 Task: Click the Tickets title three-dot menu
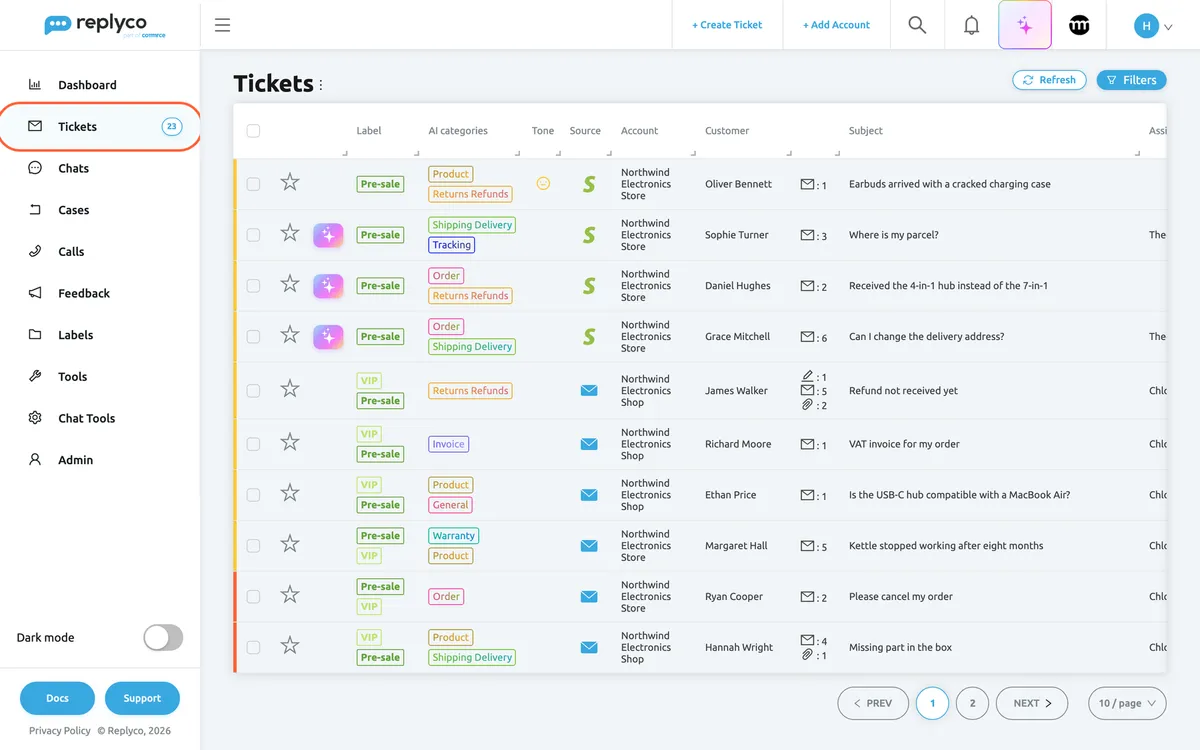(321, 85)
